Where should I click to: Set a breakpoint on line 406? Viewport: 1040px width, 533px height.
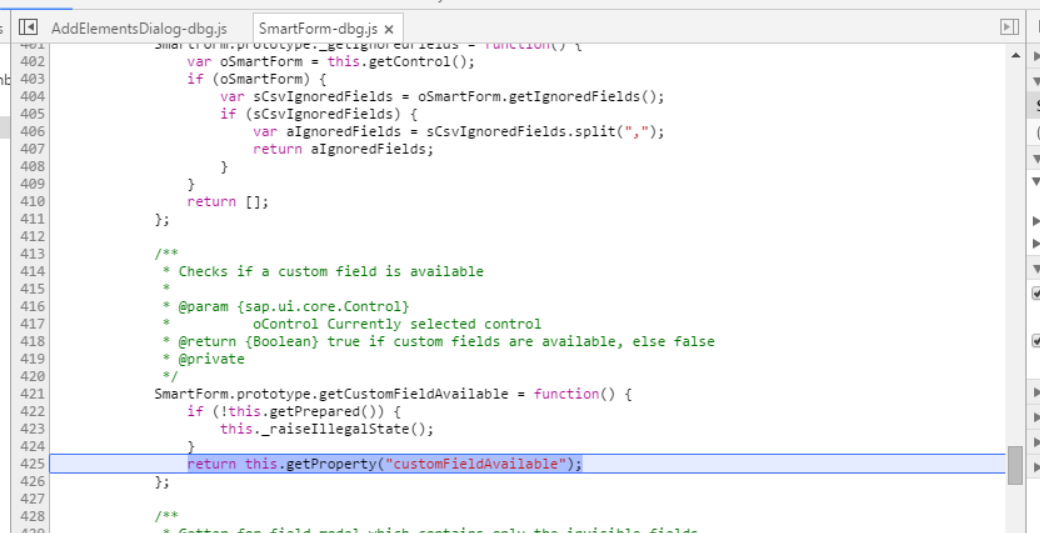(x=31, y=131)
